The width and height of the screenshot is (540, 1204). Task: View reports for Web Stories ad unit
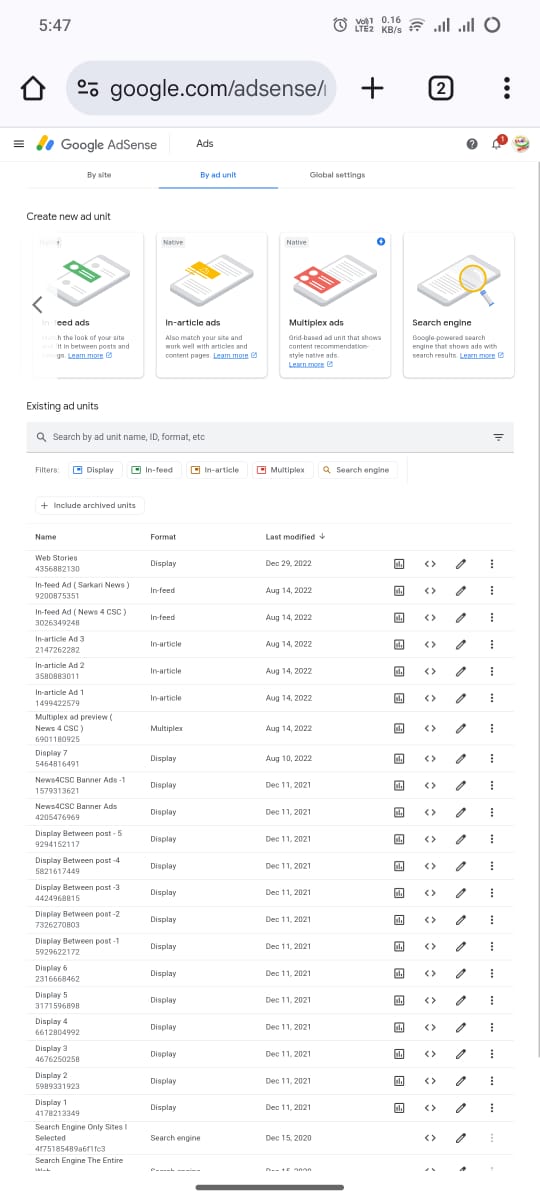[x=399, y=564]
